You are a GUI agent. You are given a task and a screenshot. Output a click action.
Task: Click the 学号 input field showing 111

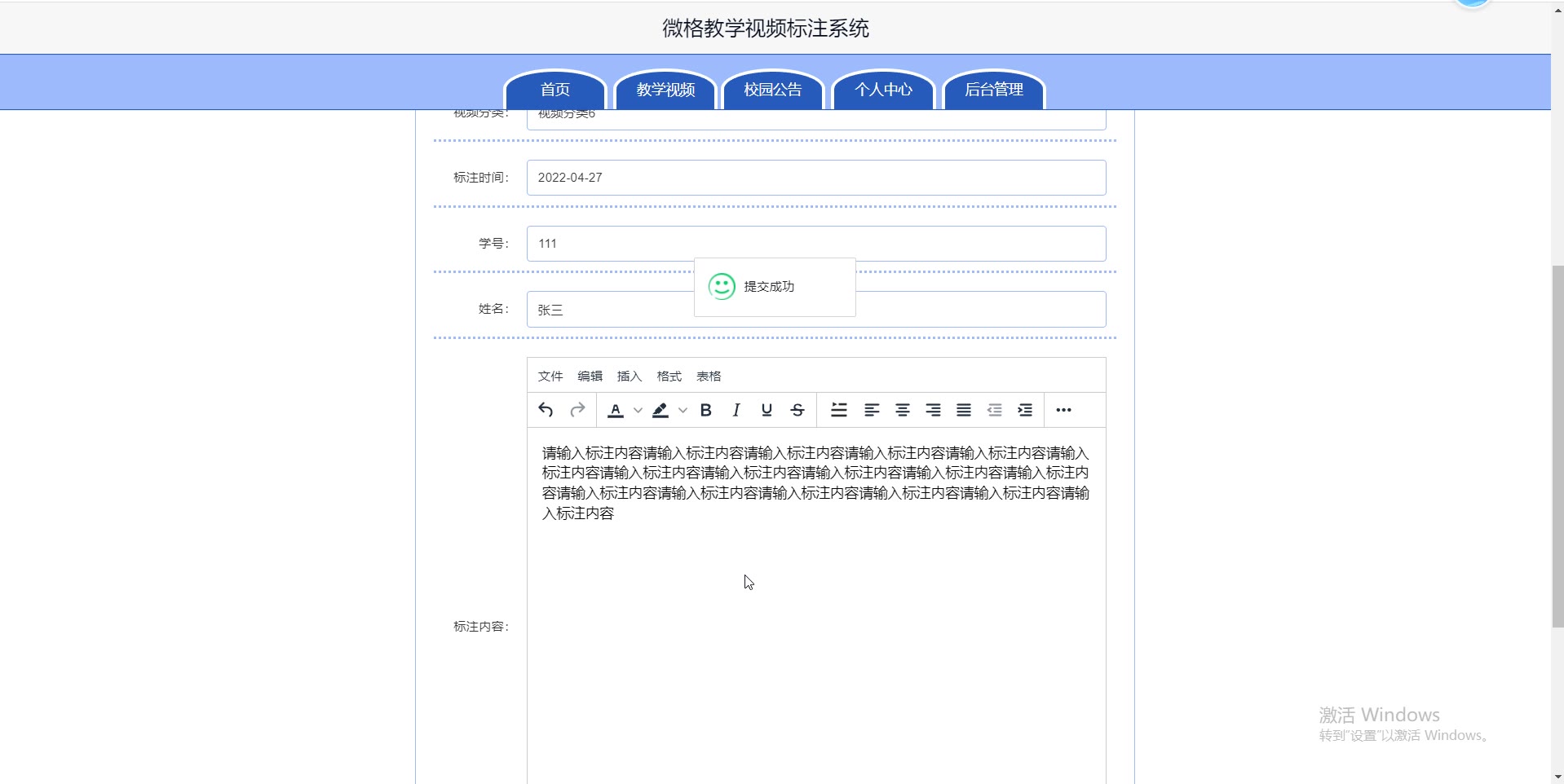tap(816, 244)
